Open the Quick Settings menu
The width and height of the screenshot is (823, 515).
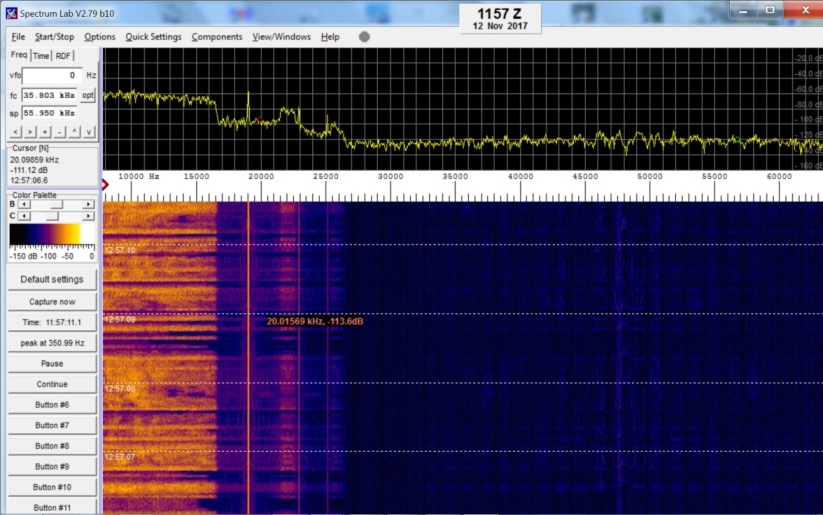tap(153, 37)
